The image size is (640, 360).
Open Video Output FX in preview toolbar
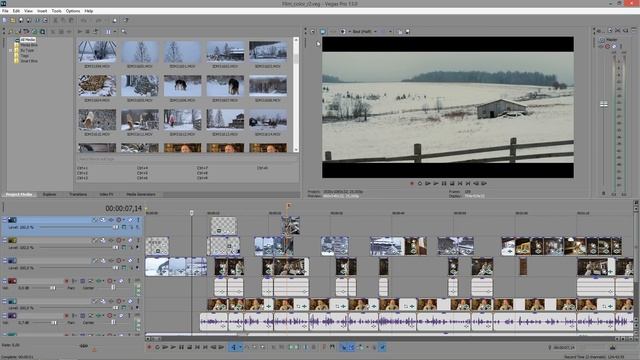pos(332,31)
